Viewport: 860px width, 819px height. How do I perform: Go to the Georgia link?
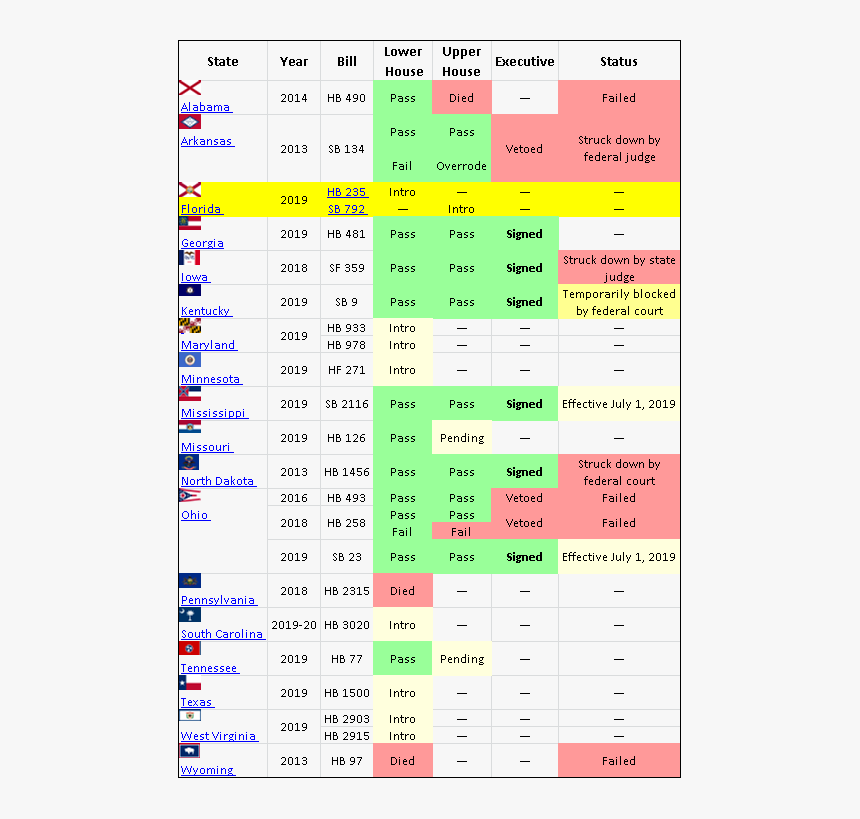(202, 242)
